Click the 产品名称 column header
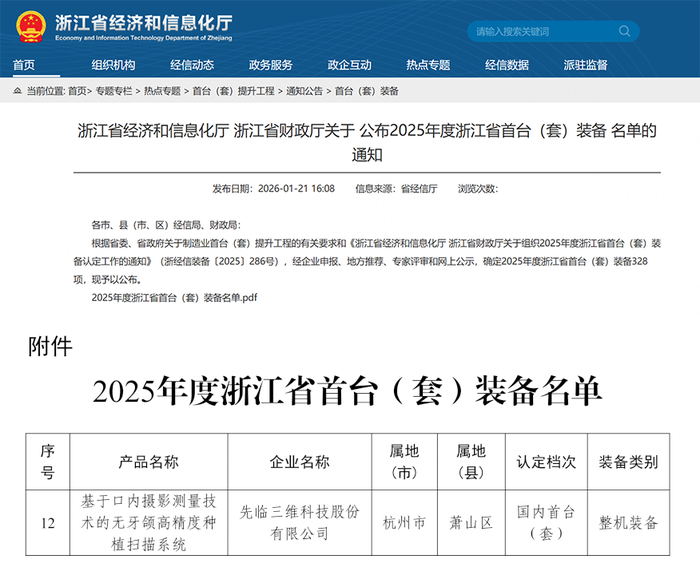This screenshot has height=579, width=700. [149, 462]
